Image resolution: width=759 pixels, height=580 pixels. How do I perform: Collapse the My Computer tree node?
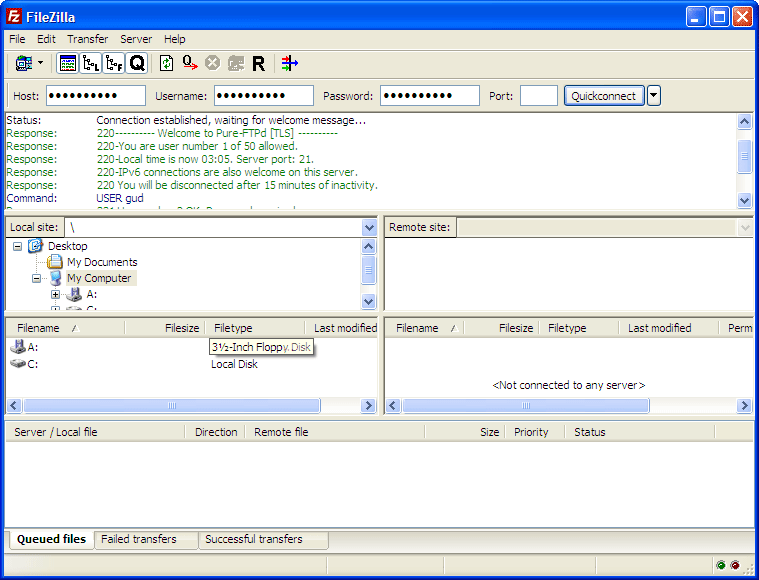[37, 279]
